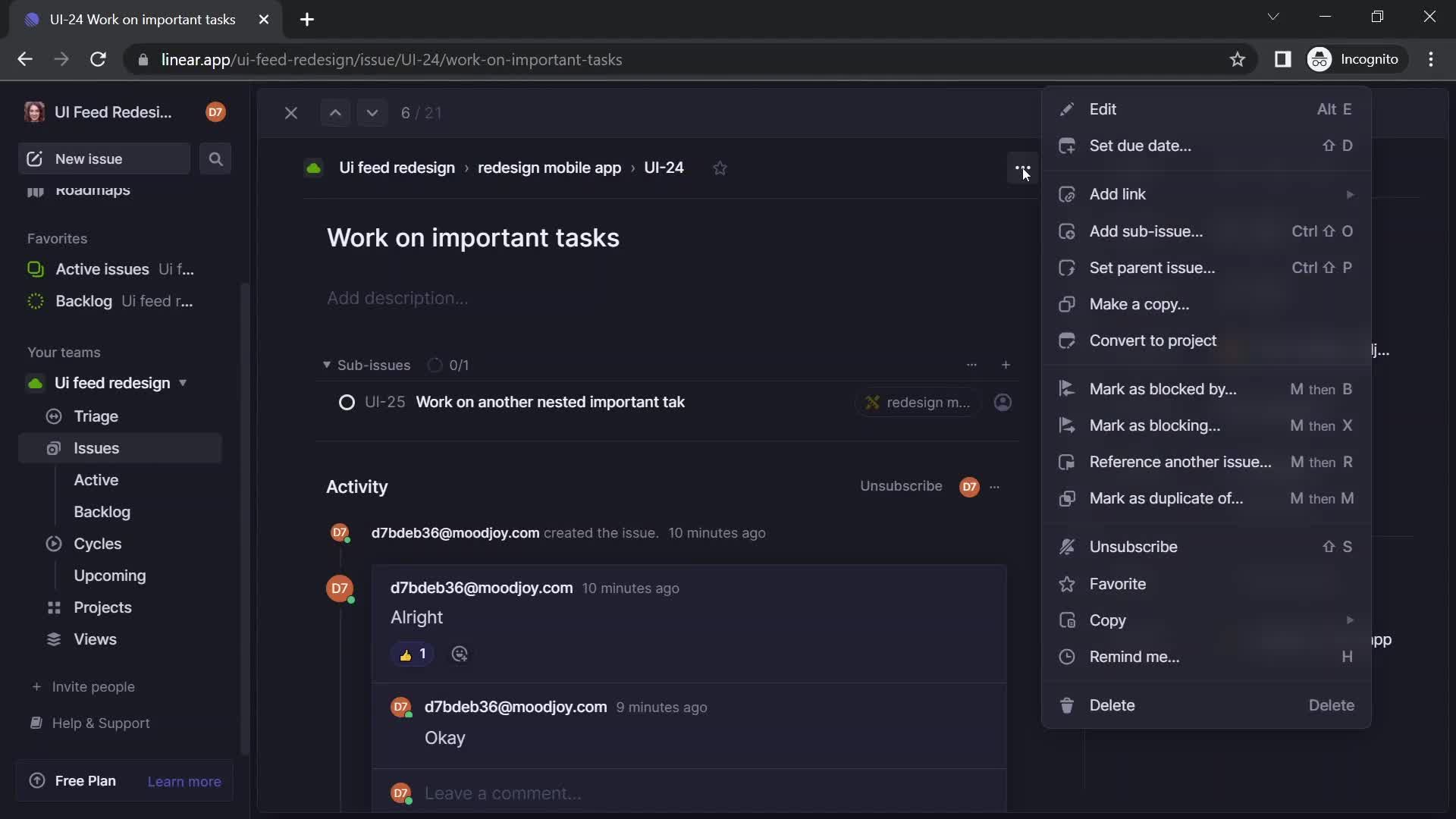Select Make a copy... option
Screen dimensions: 1456x819
coord(1206,304)
